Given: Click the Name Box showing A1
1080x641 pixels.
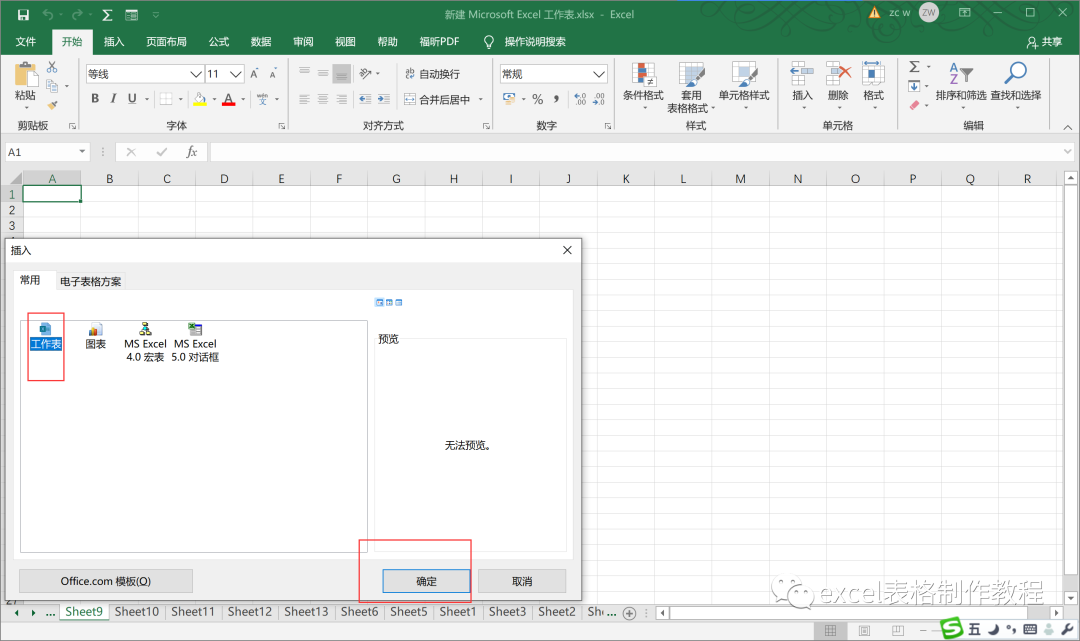Looking at the screenshot, I should coord(40,151).
